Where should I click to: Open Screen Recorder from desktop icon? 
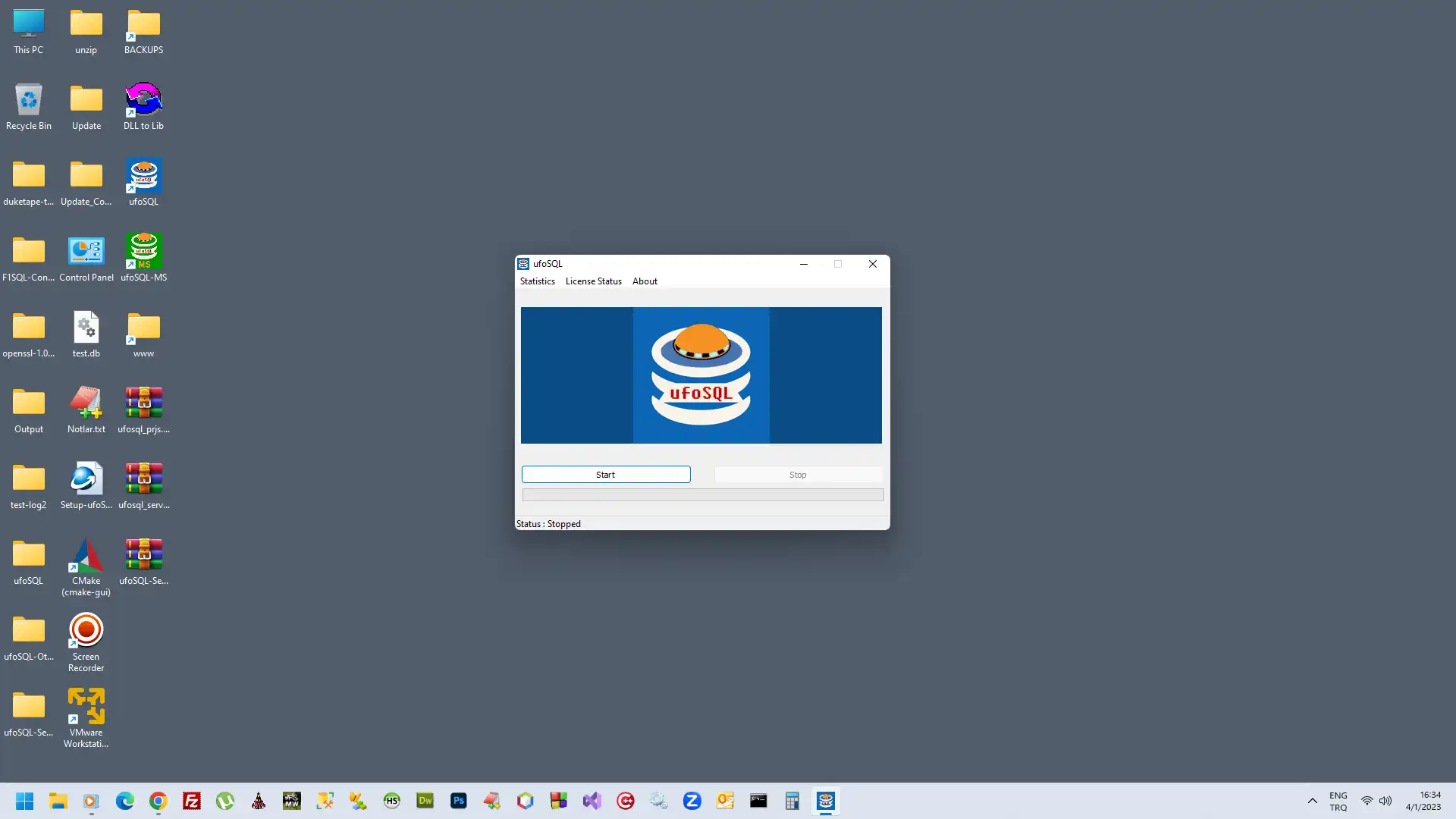(x=85, y=628)
